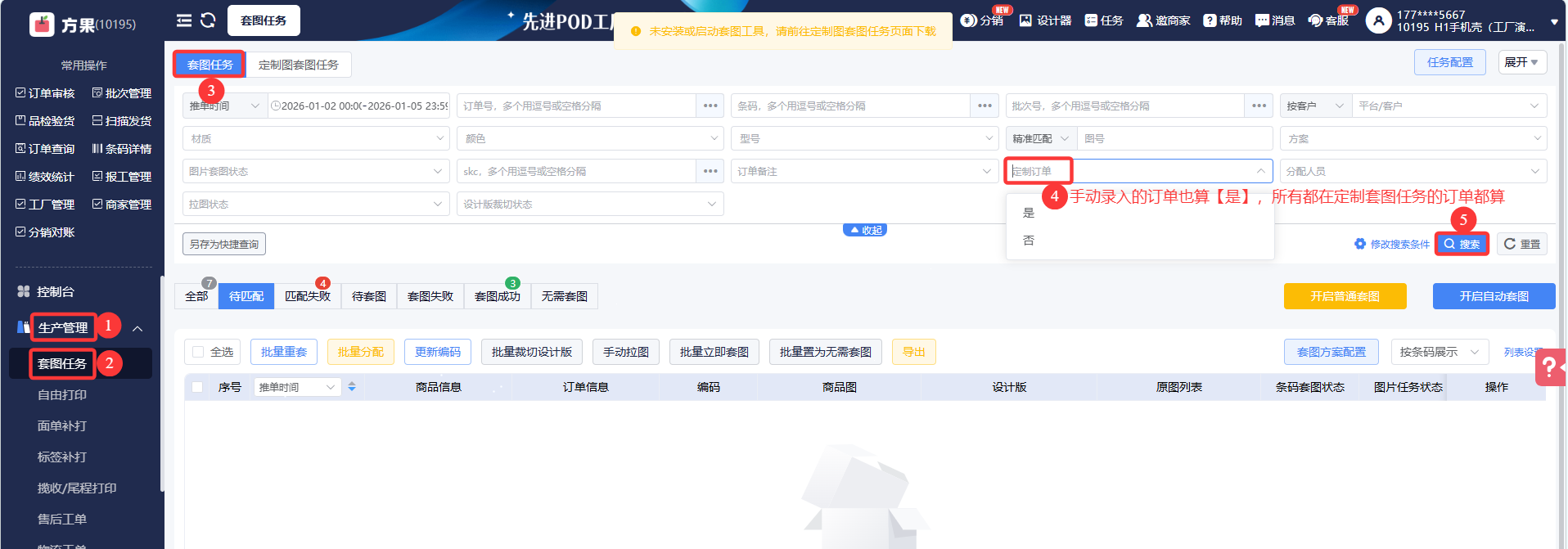The height and width of the screenshot is (549, 1568).
Task: Open 品检验货 shortcut
Action: pos(45,121)
